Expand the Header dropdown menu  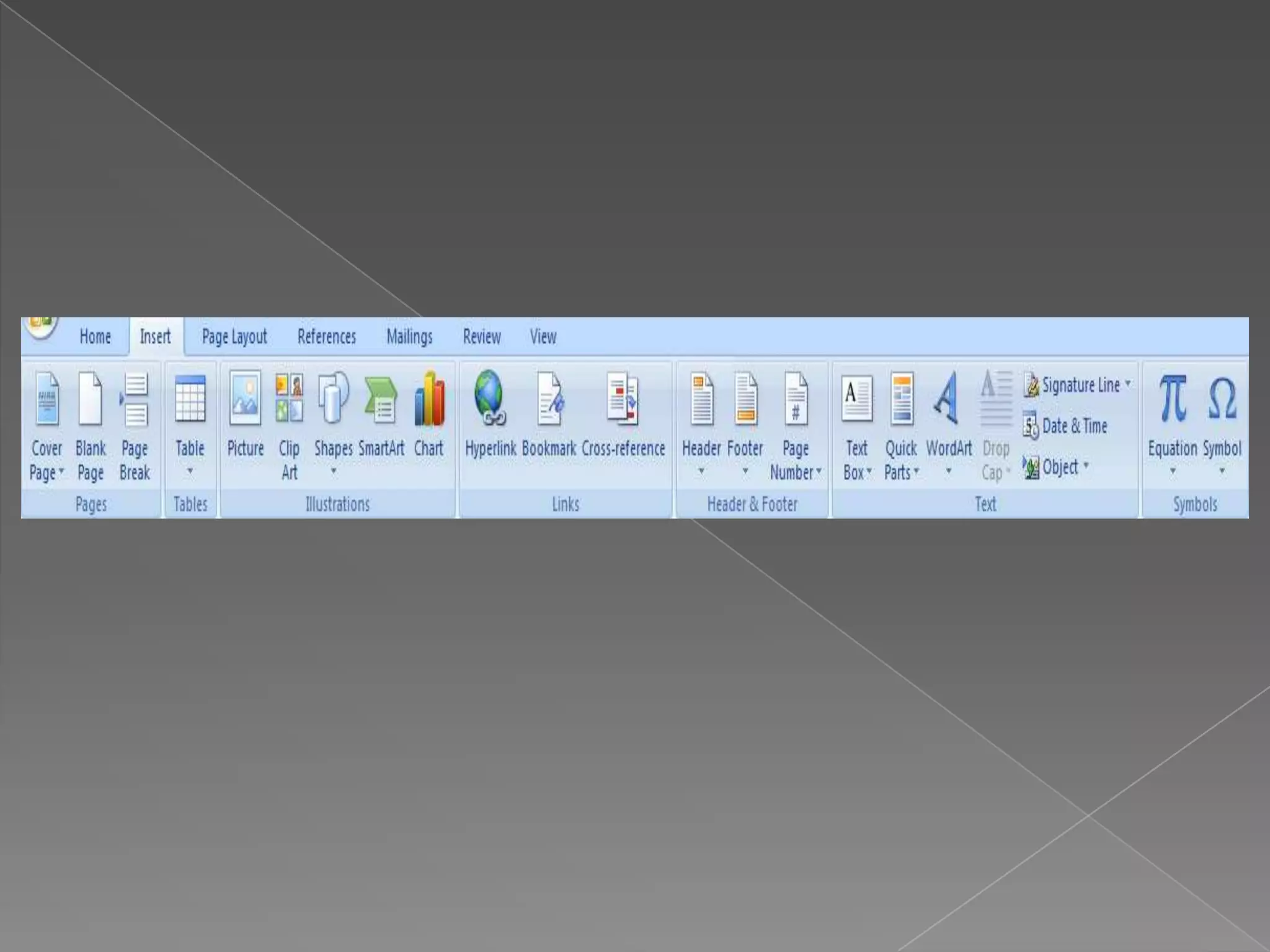tap(701, 471)
